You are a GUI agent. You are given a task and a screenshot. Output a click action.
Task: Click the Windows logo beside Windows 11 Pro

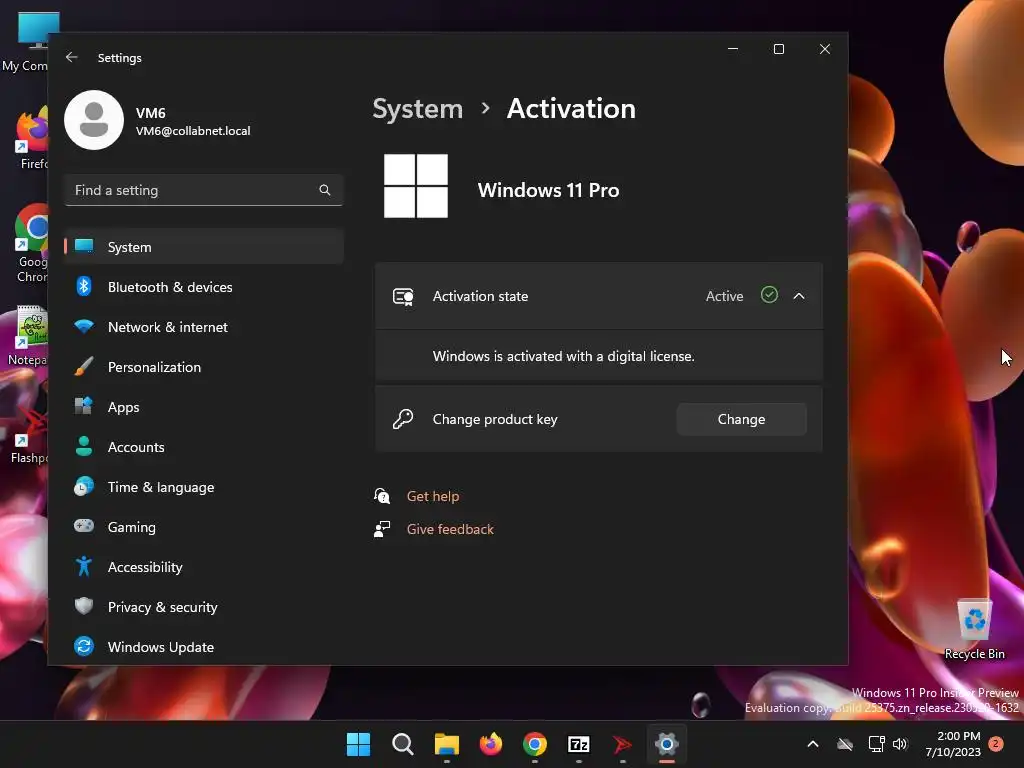pos(415,186)
